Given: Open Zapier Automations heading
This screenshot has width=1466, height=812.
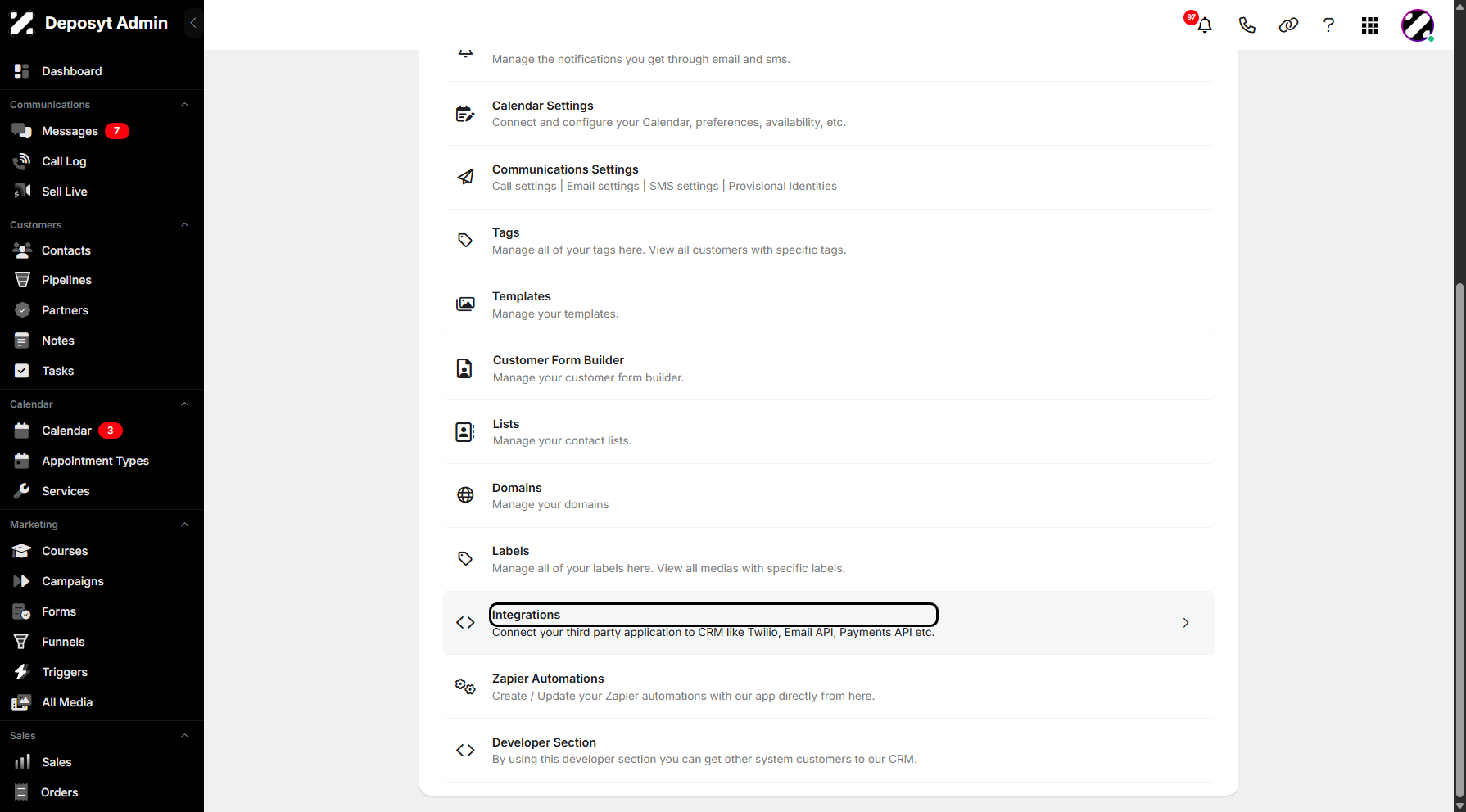Looking at the screenshot, I should (x=548, y=679).
